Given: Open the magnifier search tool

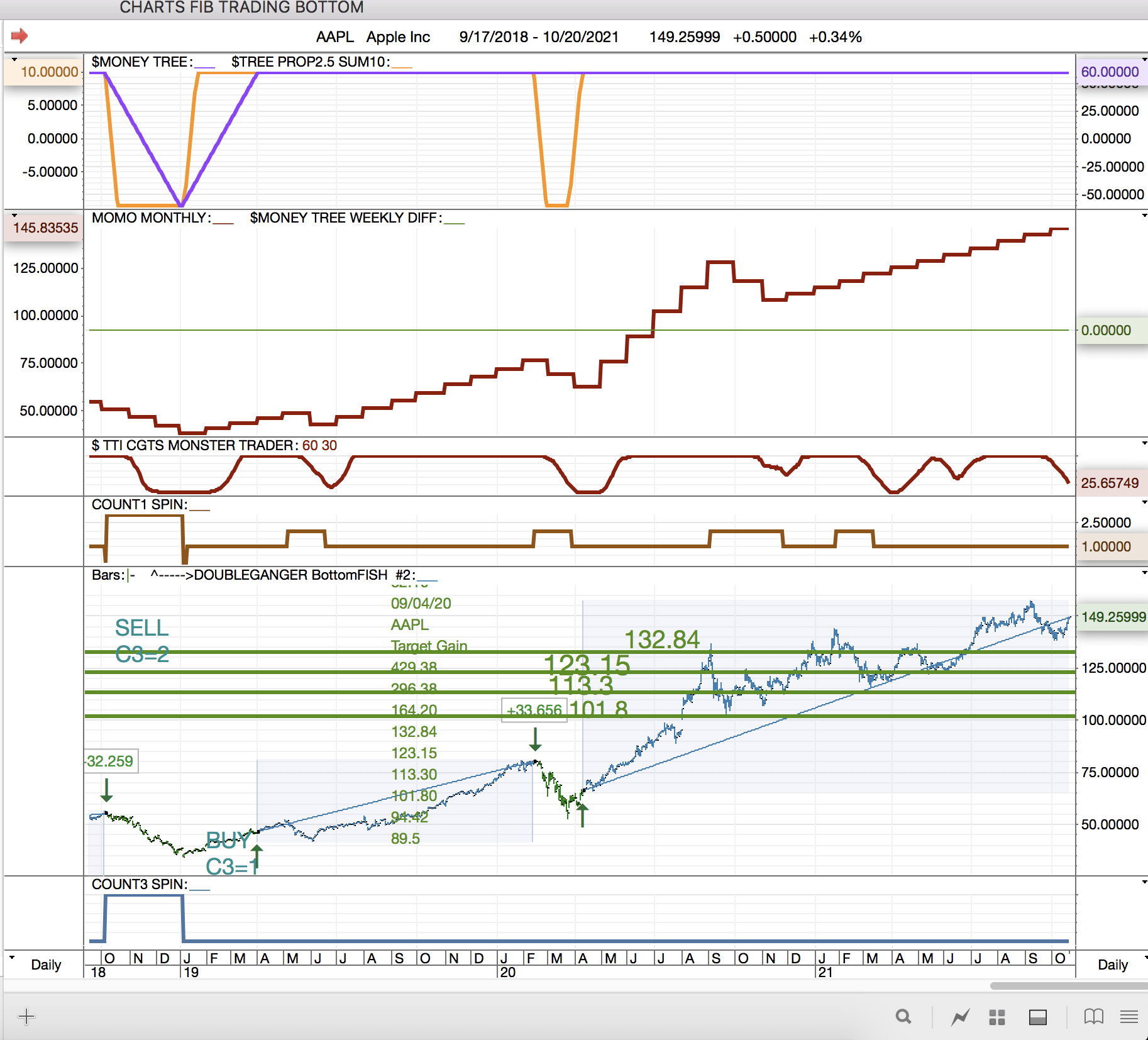Looking at the screenshot, I should [x=903, y=1016].
